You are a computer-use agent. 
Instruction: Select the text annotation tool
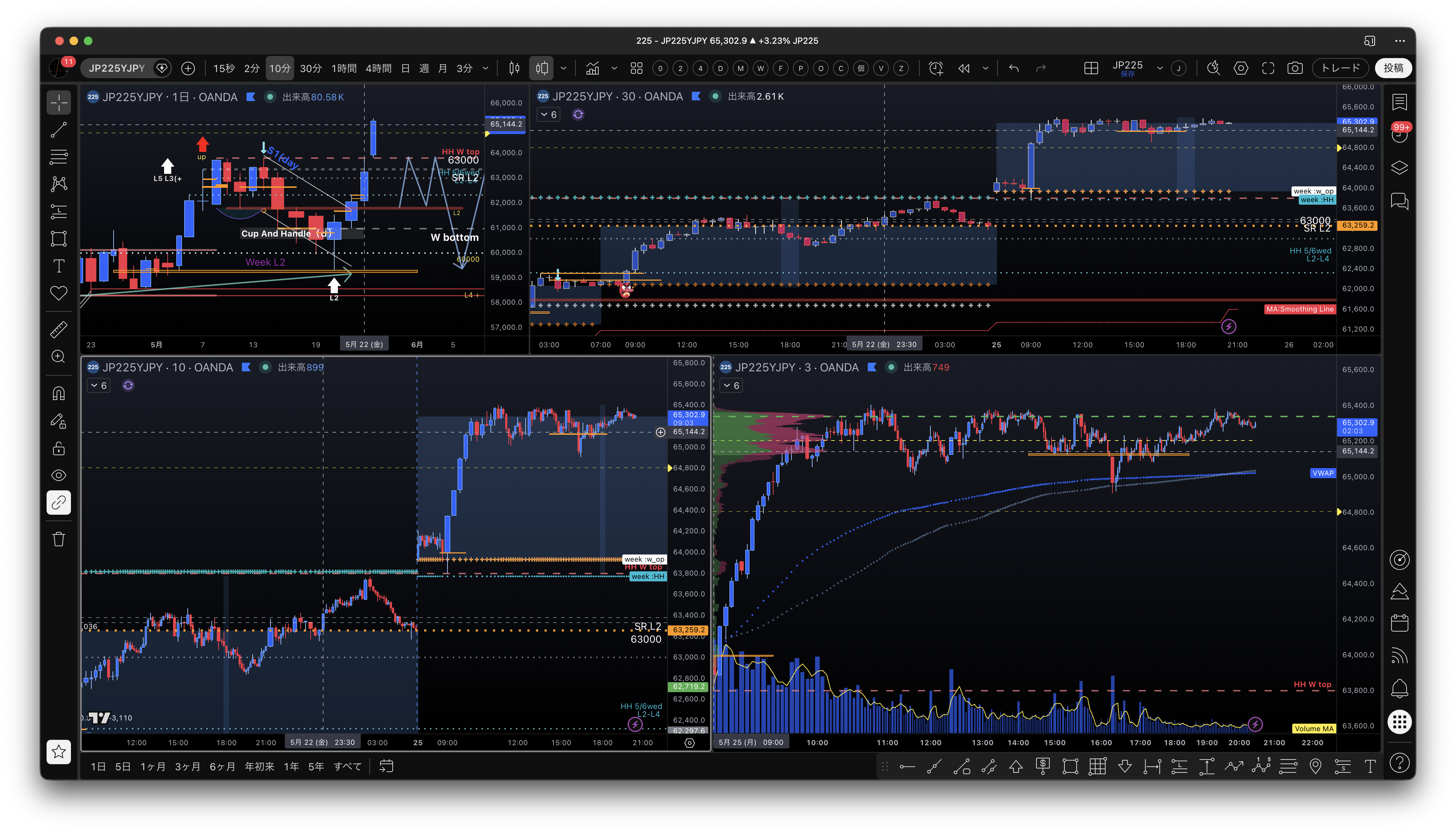tap(59, 266)
